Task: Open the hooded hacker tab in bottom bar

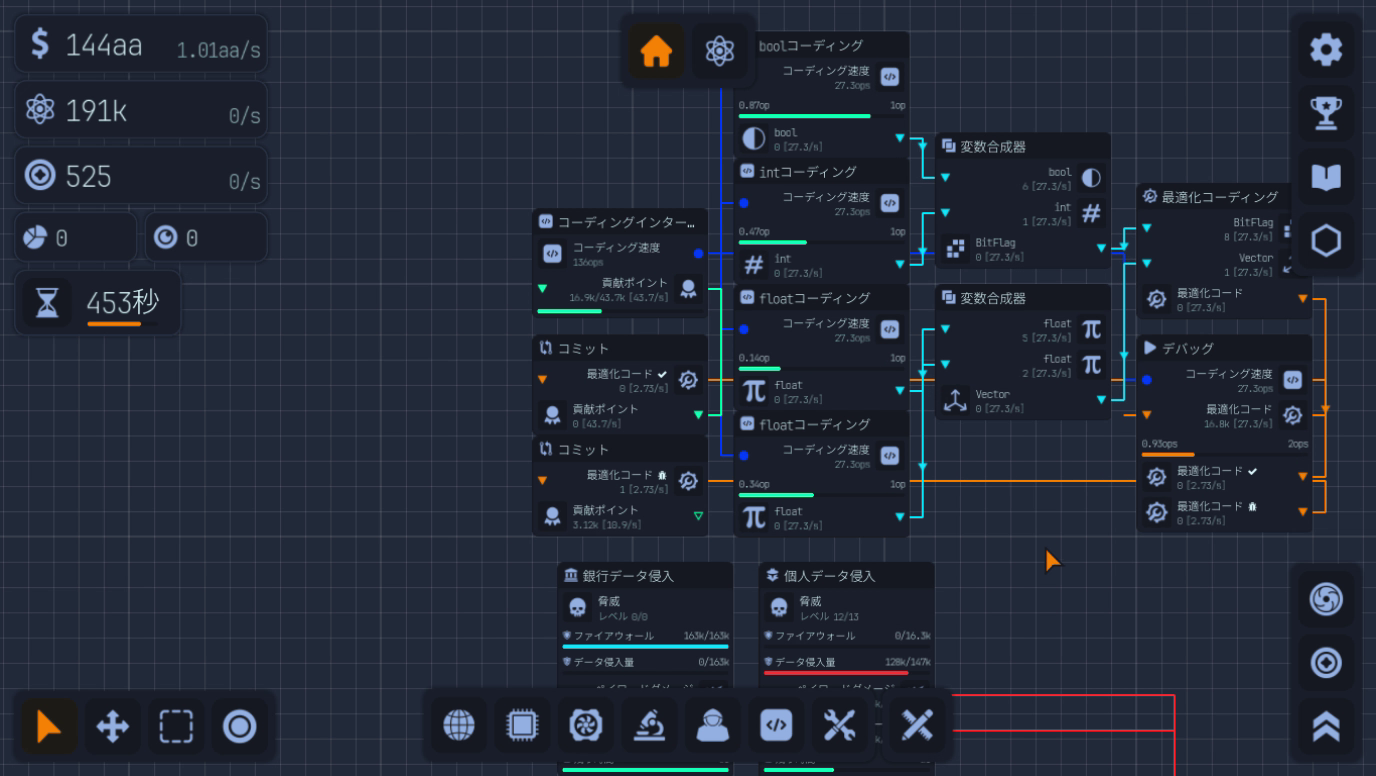Action: point(713,727)
